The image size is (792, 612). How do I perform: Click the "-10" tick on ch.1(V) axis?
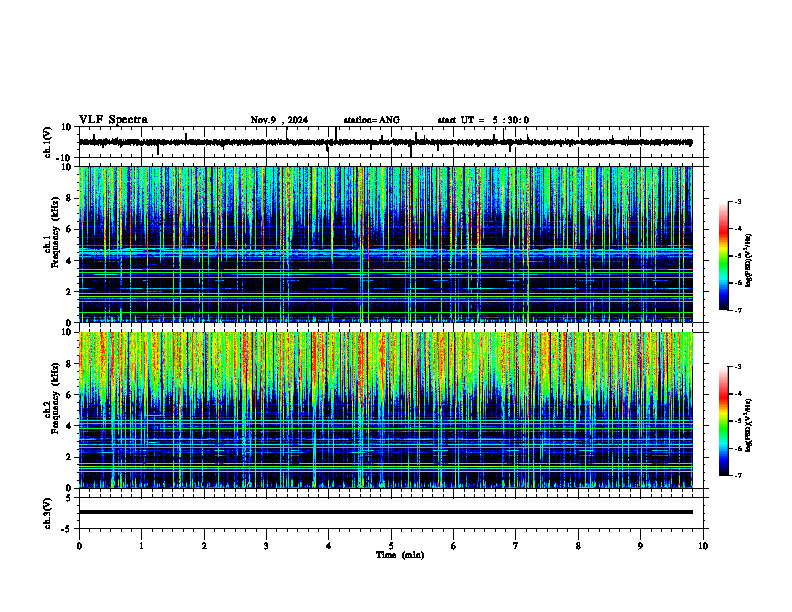[x=65, y=158]
